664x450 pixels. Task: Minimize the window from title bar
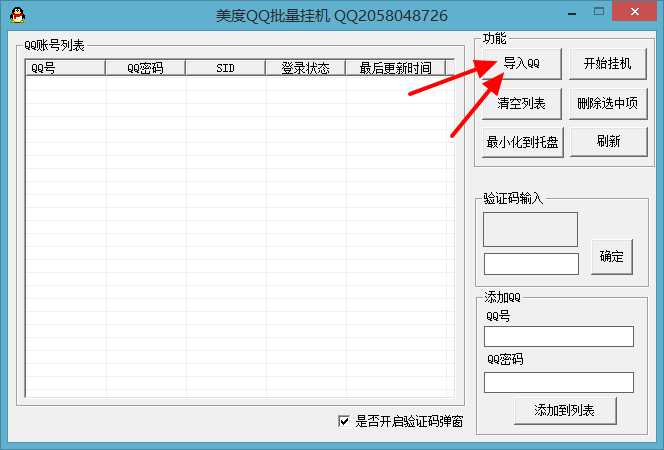point(572,13)
